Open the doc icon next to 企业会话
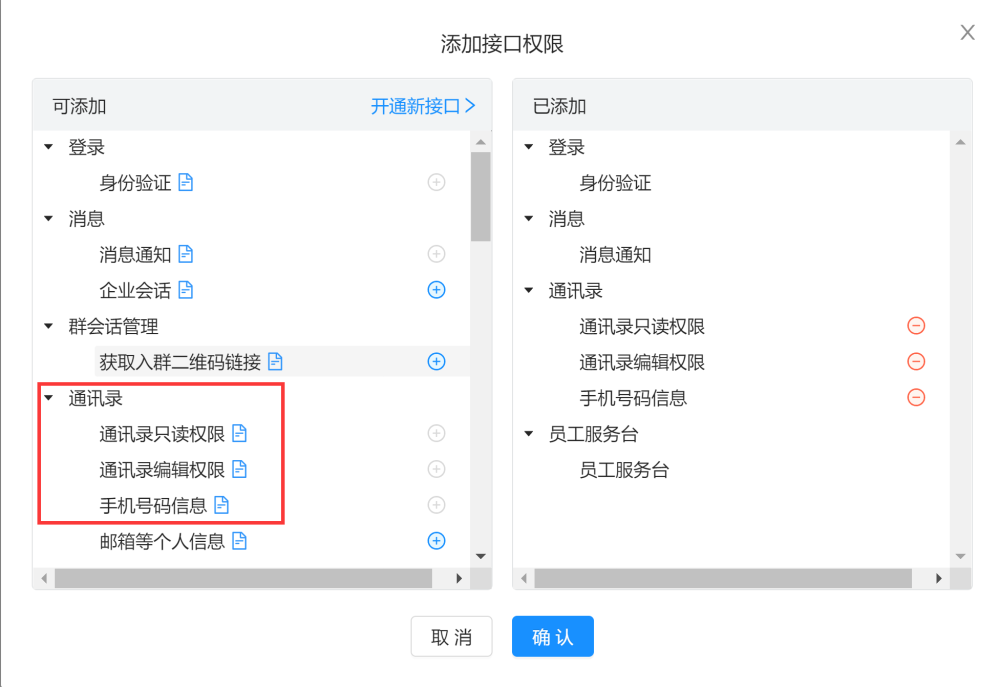 coord(186,290)
